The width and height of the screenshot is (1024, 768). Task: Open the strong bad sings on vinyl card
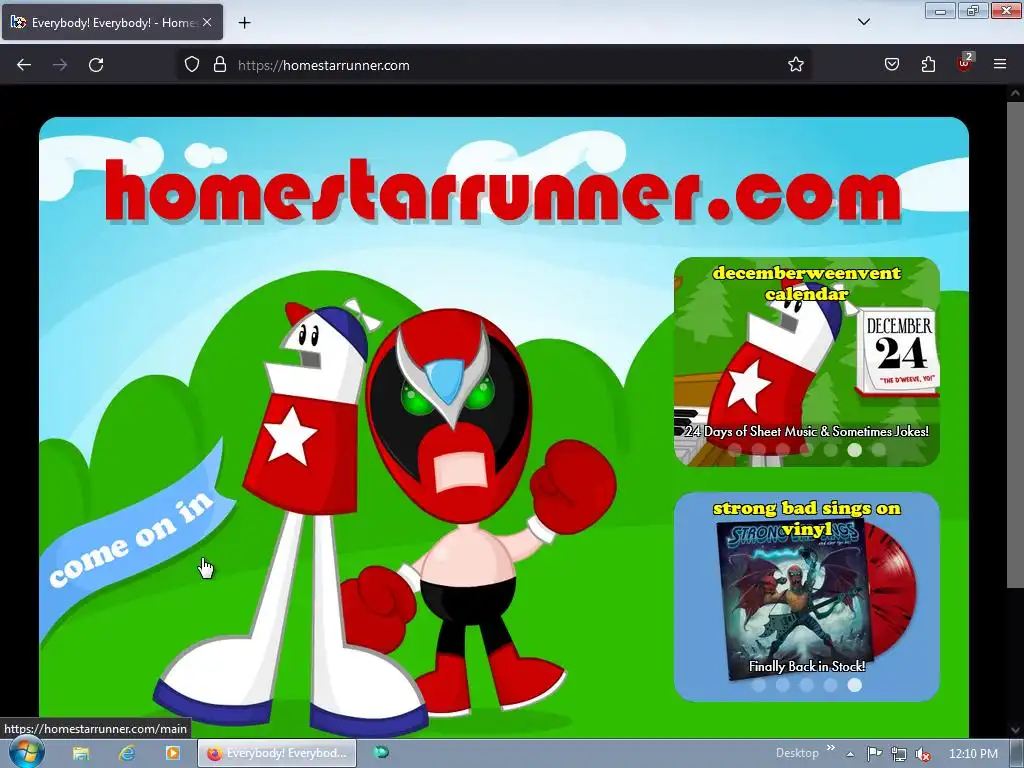(x=807, y=597)
